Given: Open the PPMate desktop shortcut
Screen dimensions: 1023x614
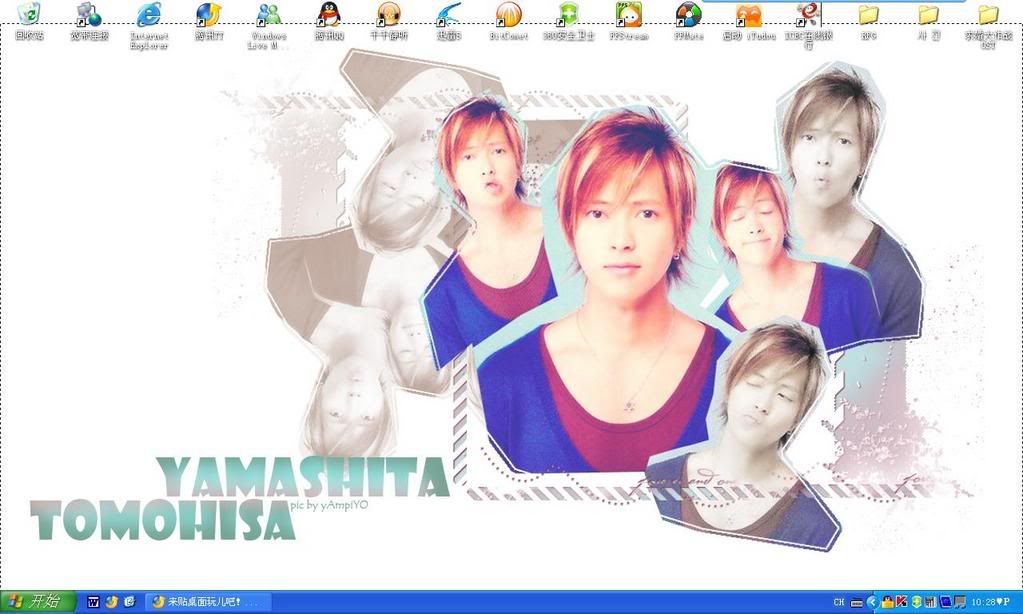Looking at the screenshot, I should 688,15.
